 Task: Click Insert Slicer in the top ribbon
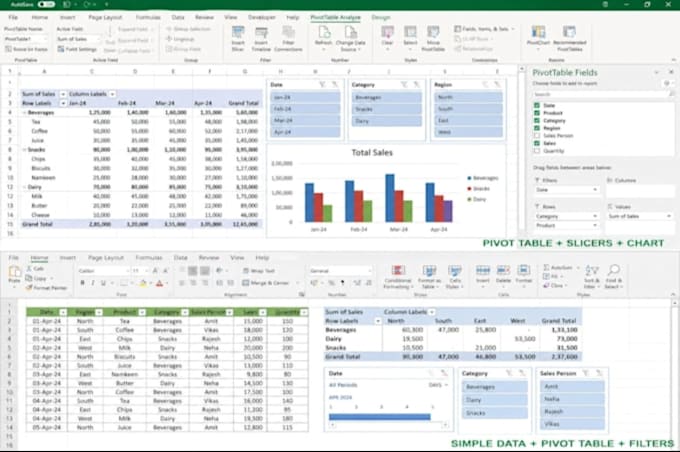[238, 38]
